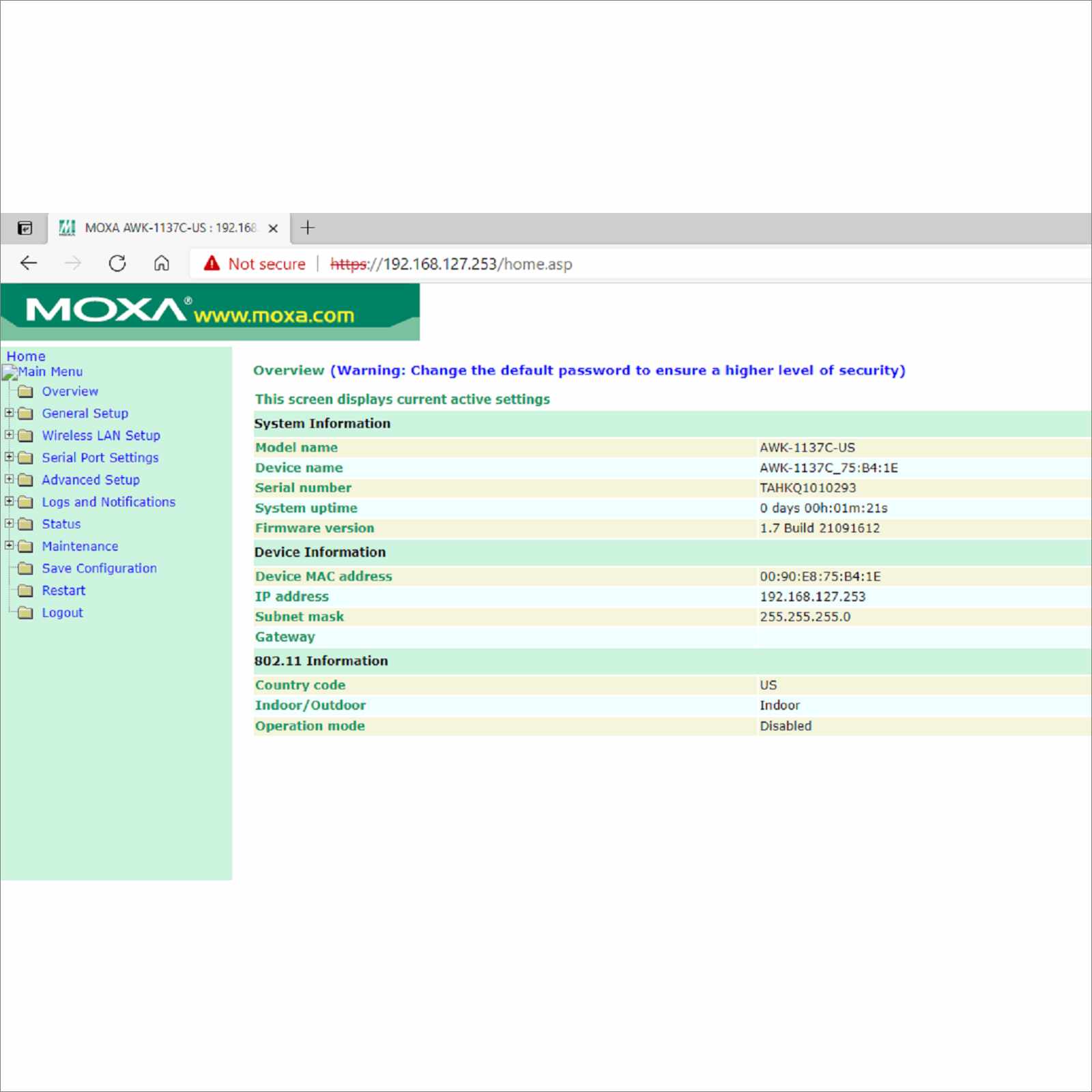
Task: Click the Device Information section header
Action: [x=320, y=552]
